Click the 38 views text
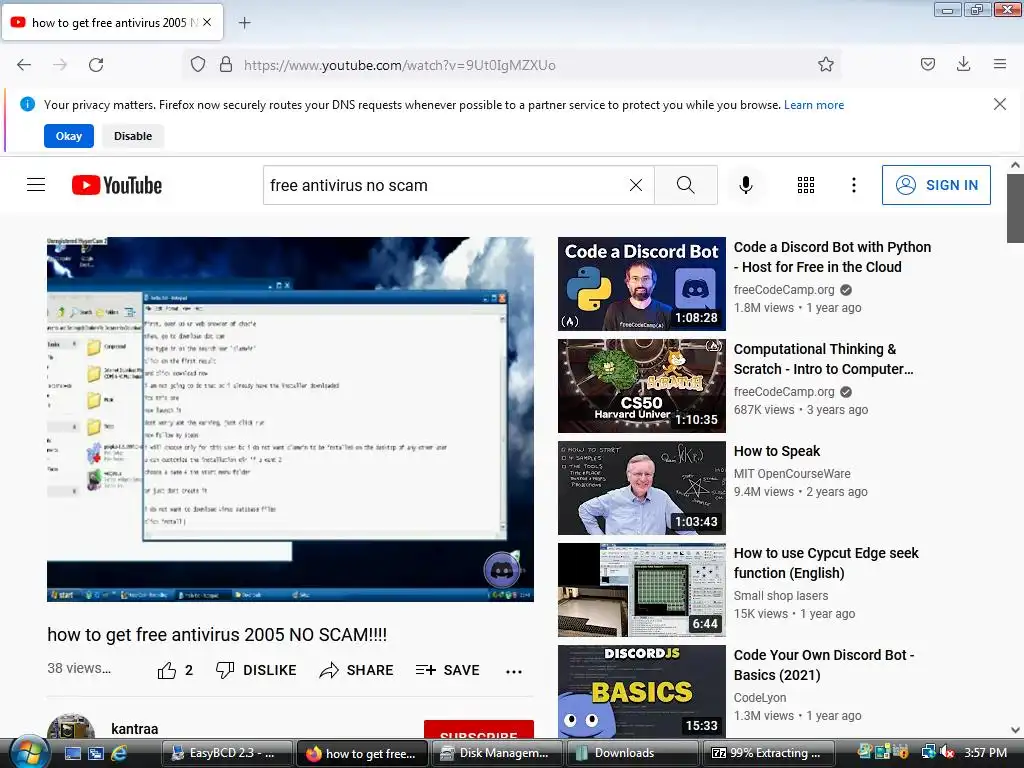The width and height of the screenshot is (1024, 768). coord(79,668)
